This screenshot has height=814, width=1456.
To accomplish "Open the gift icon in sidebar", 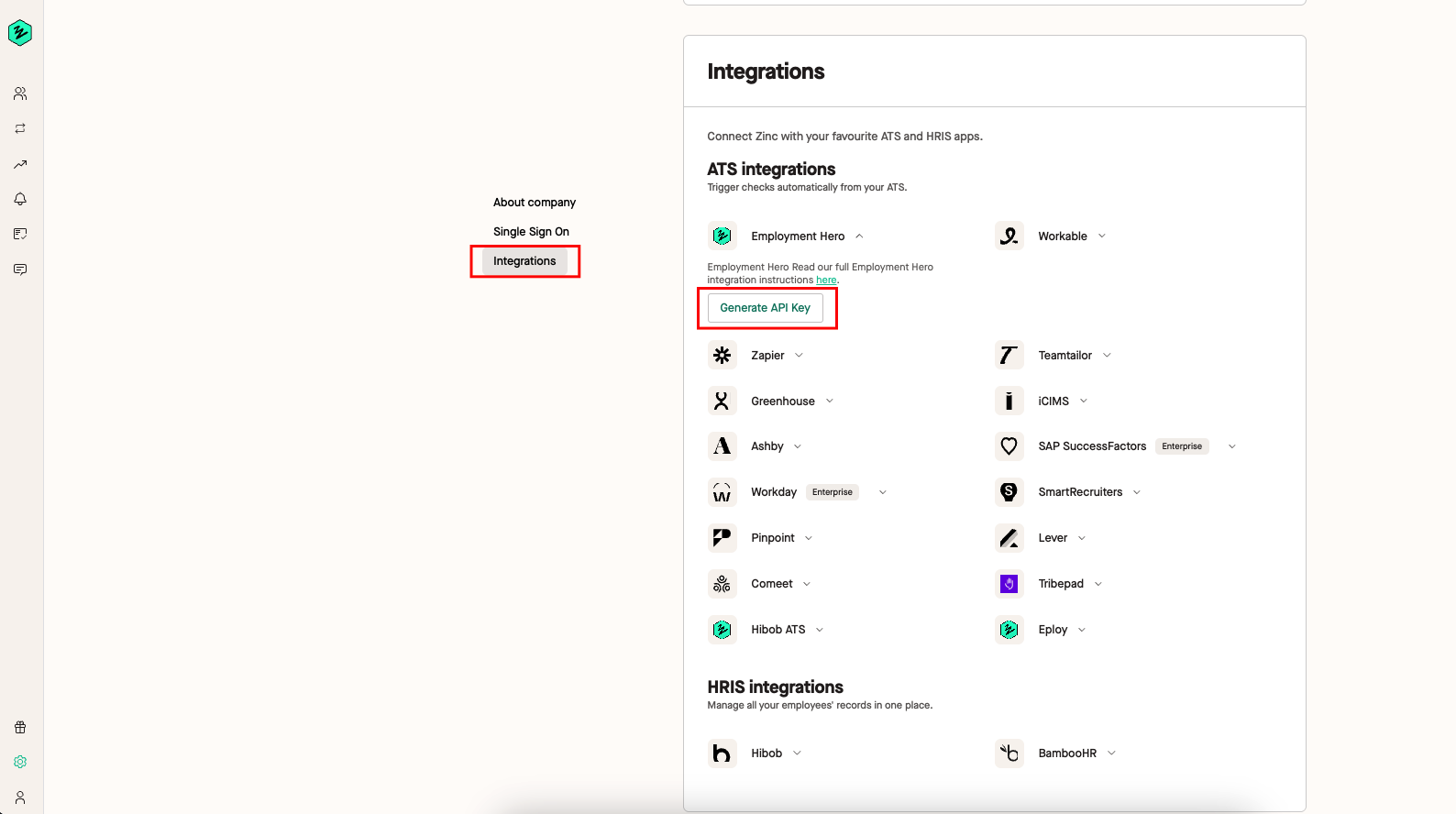I will tap(20, 727).
